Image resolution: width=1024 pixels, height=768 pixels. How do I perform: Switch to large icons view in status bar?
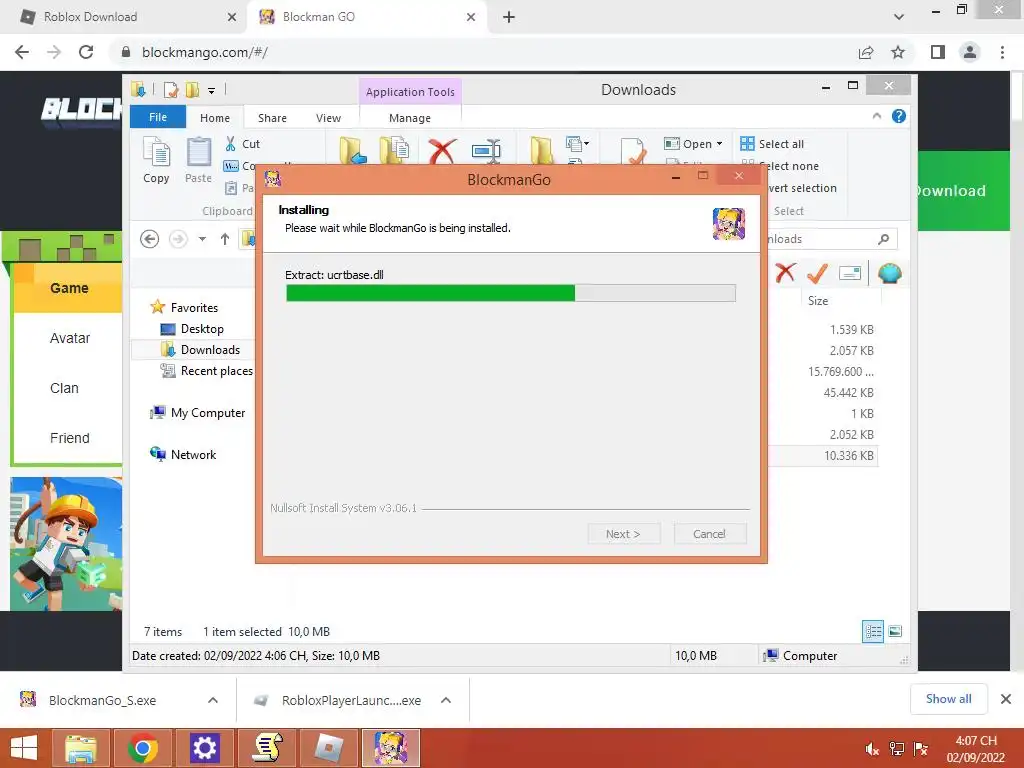895,632
